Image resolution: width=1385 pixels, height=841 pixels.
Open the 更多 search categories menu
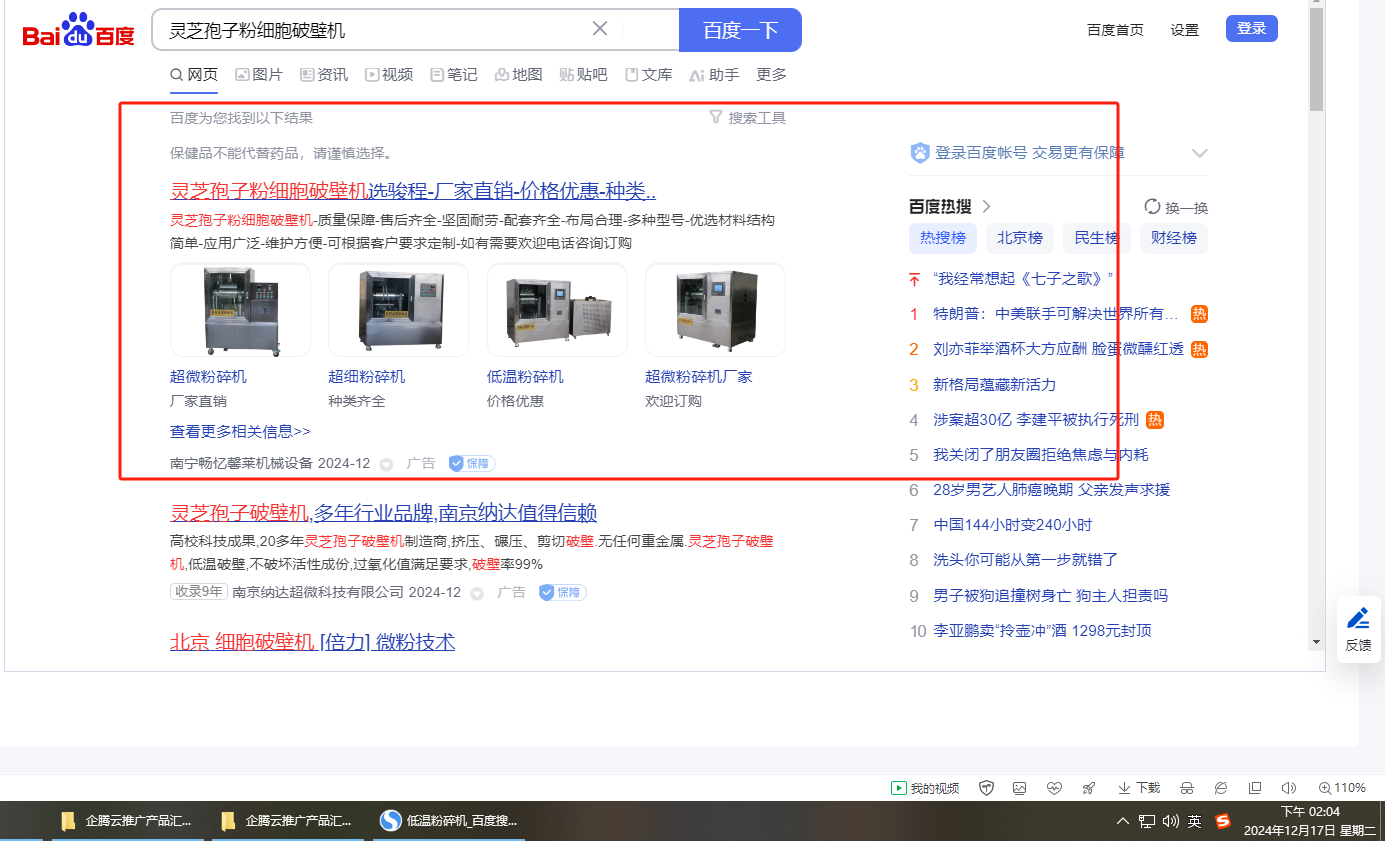coord(771,75)
